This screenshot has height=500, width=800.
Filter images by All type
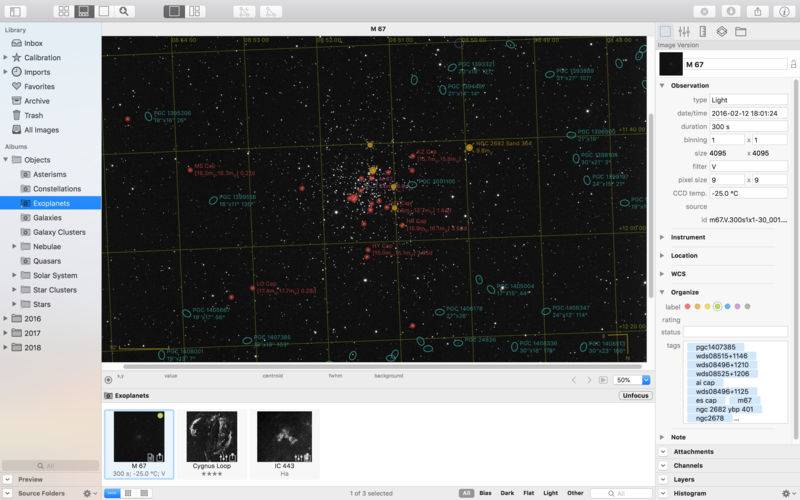(466, 493)
